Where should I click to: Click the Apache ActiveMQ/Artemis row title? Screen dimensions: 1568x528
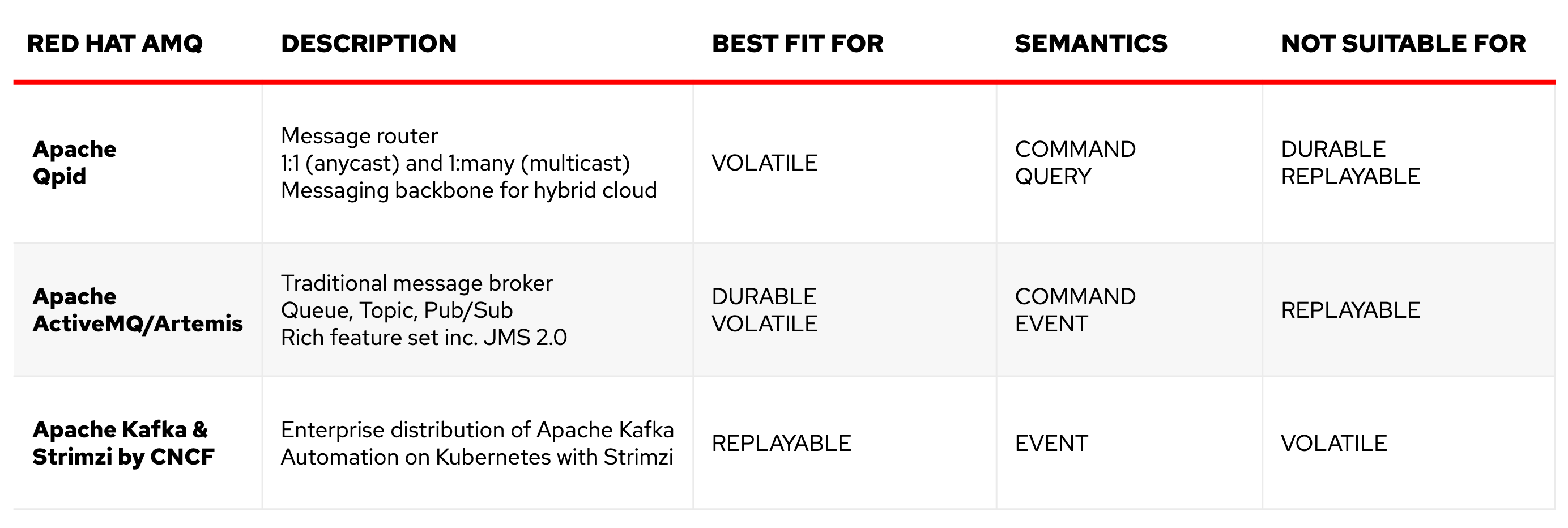pos(138,310)
